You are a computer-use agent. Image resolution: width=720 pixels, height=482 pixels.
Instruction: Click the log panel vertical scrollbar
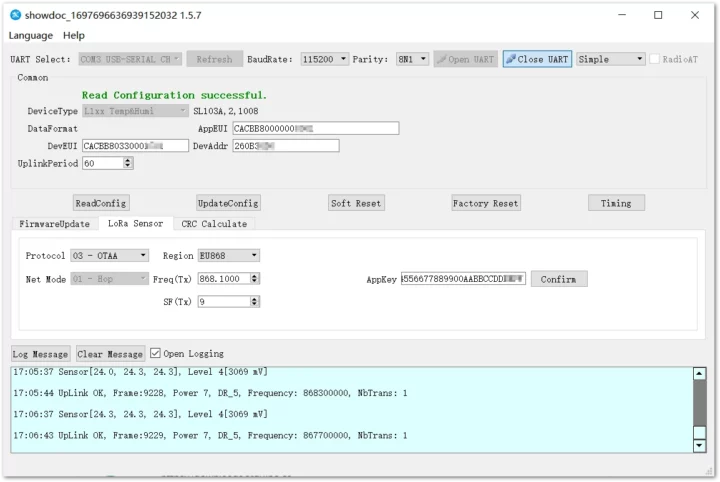pyautogui.click(x=698, y=408)
